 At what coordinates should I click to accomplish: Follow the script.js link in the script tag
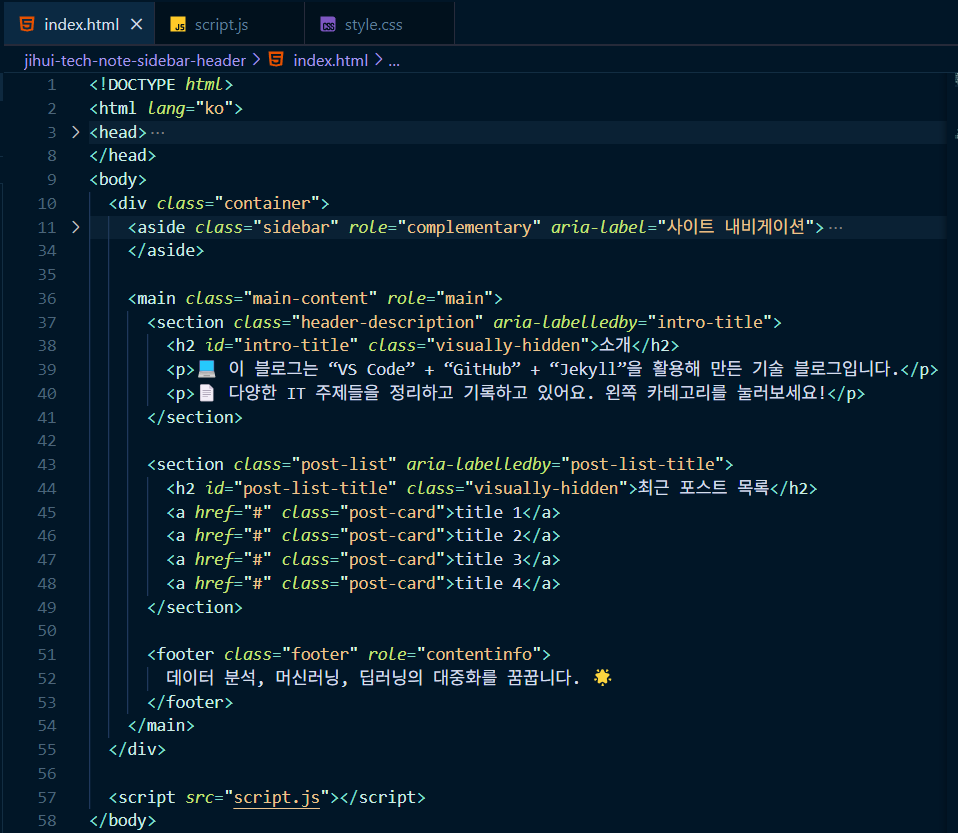coord(277,798)
